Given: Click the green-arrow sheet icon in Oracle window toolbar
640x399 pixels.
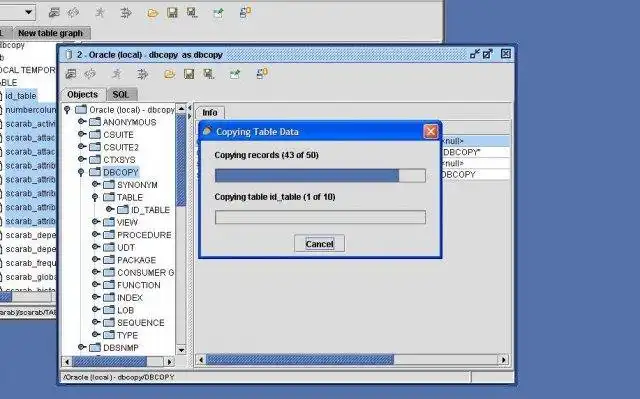Looking at the screenshot, I should coord(235,74).
